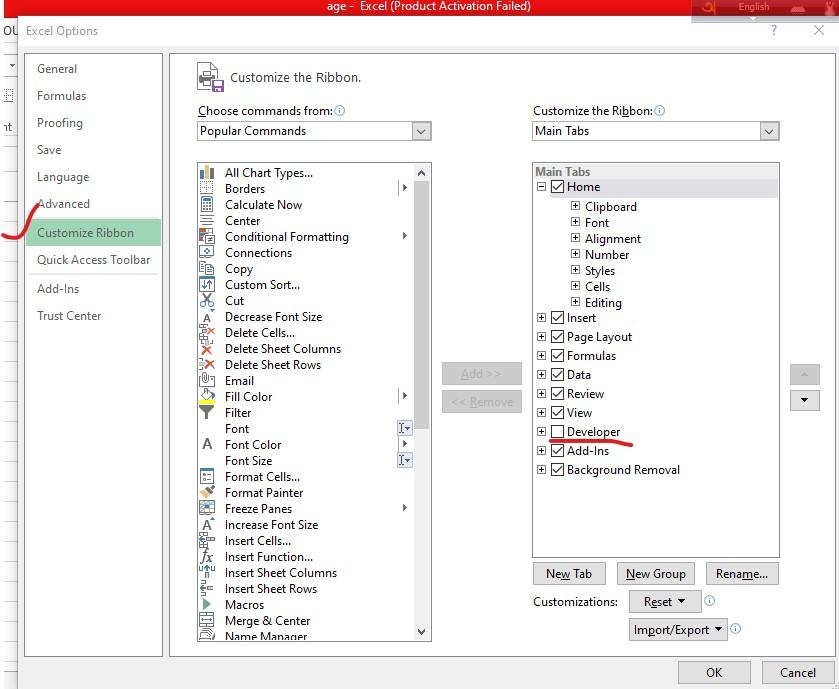Viewport: 839px width, 689px height.
Task: Click the New Tab button
Action: click(569, 574)
